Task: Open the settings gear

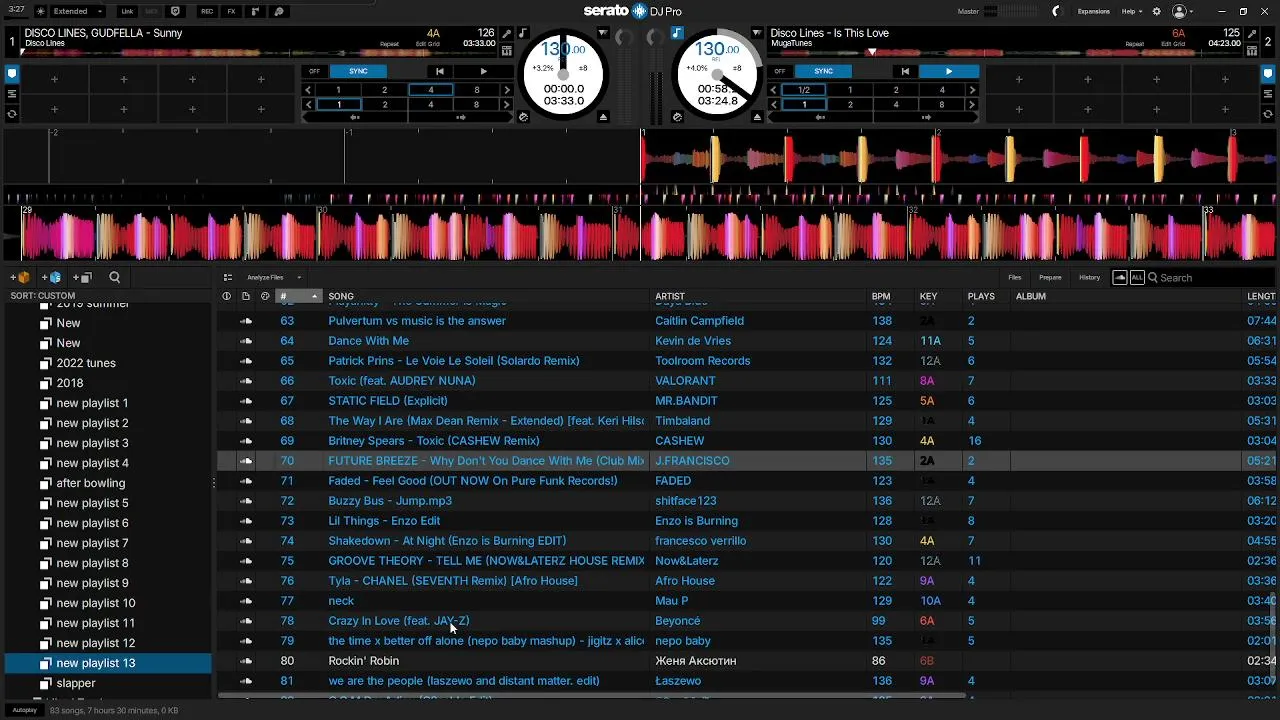Action: [x=1157, y=12]
